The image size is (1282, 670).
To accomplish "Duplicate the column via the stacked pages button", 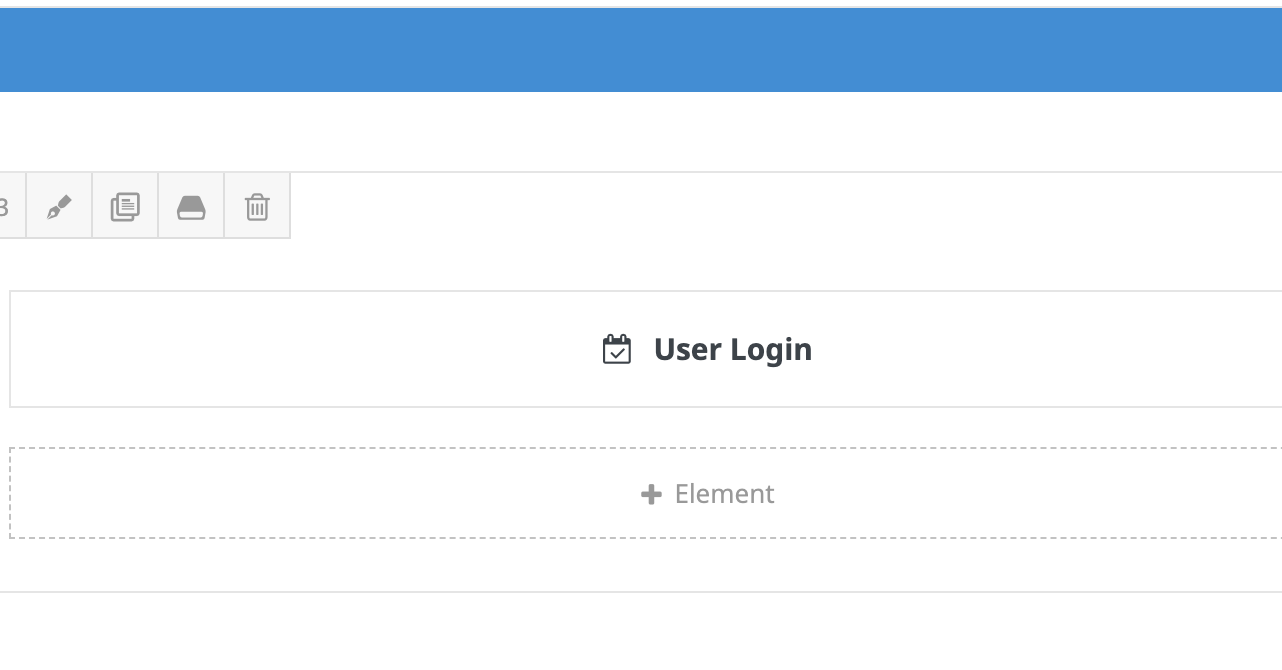I will click(125, 206).
